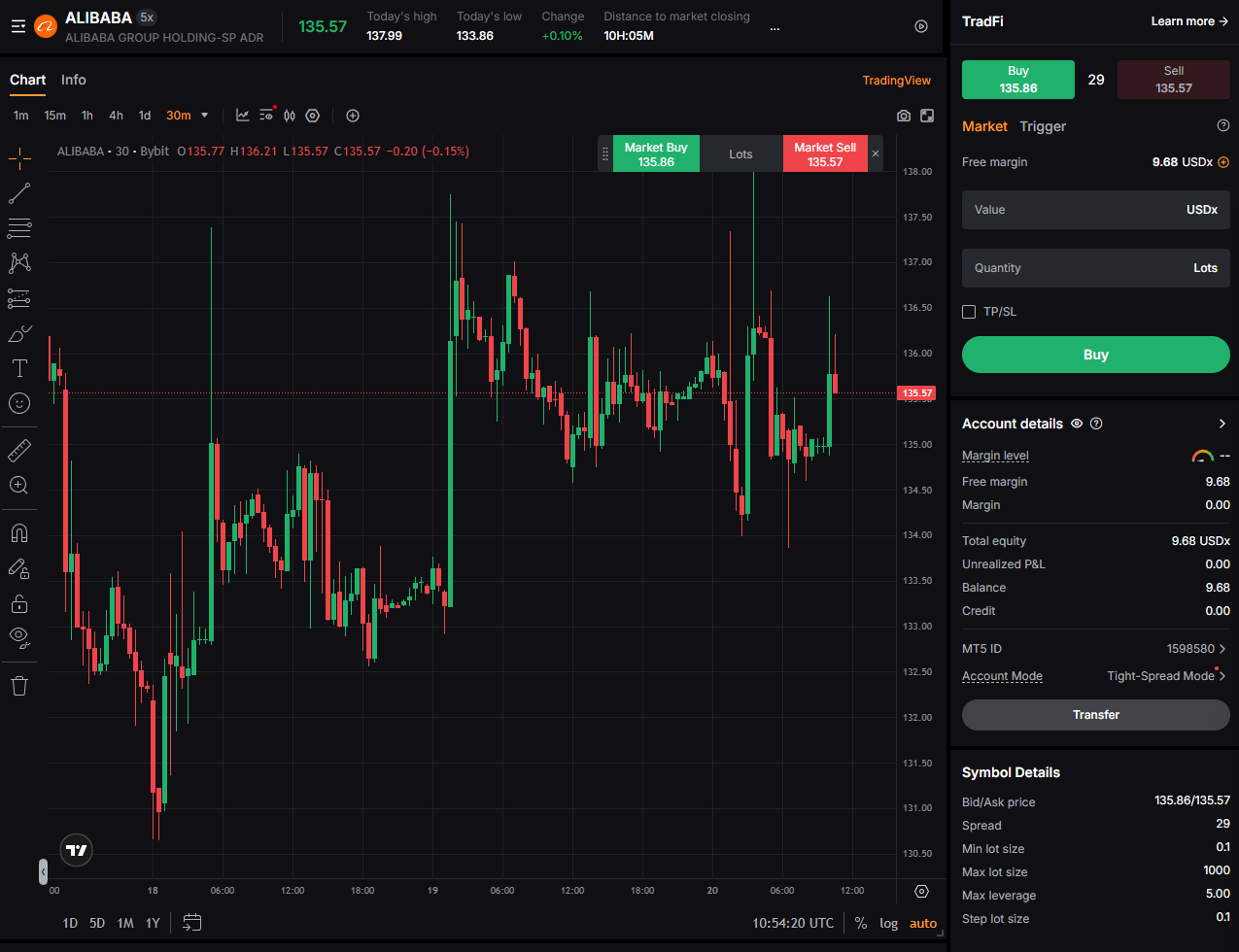This screenshot has height=952, width=1239.
Task: Open the timeframe dropdown arrow
Action: pyautogui.click(x=204, y=116)
